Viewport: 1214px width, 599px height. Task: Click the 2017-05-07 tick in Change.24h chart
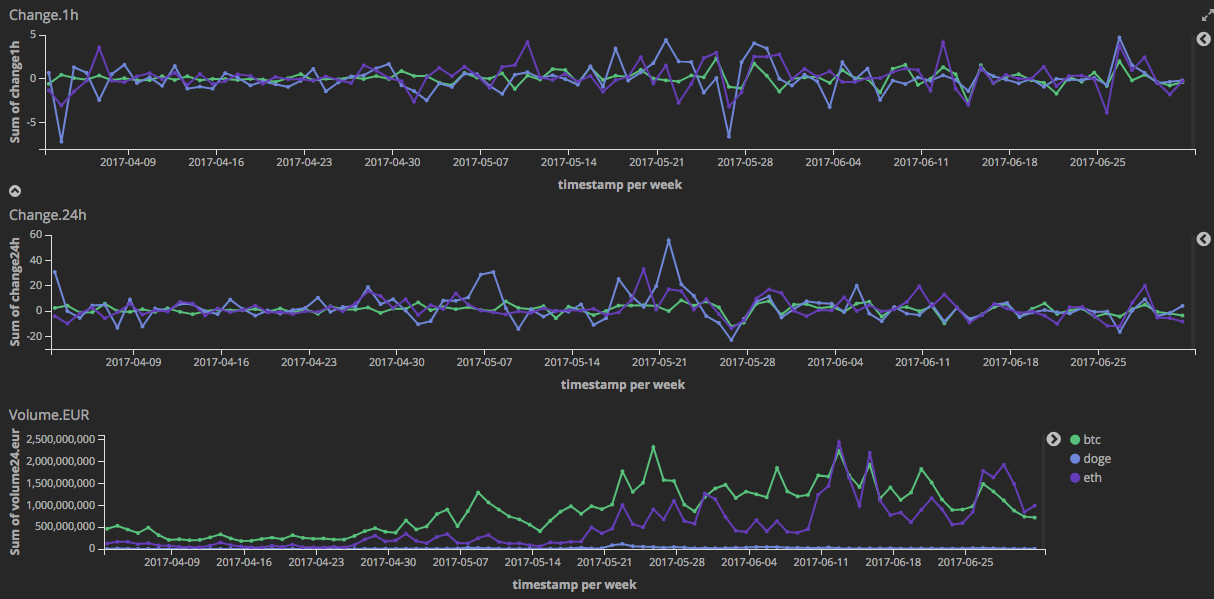click(x=484, y=362)
